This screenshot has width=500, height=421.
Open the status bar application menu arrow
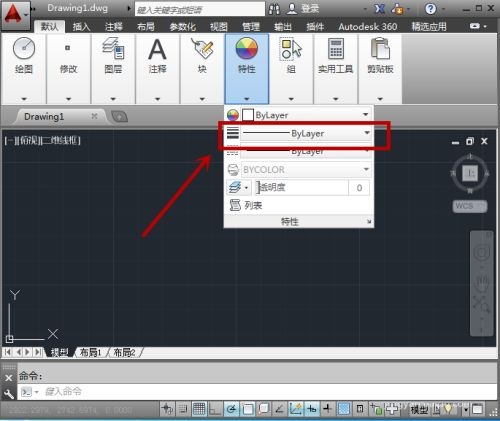pyautogui.click(x=466, y=409)
